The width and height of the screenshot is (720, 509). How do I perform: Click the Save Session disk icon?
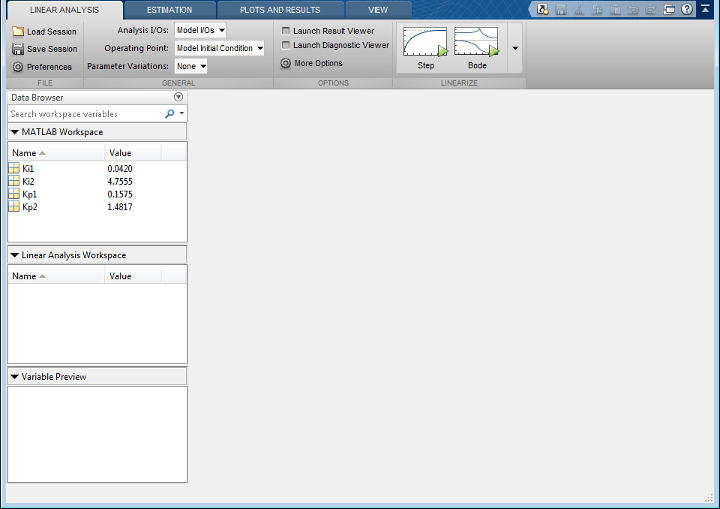18,49
